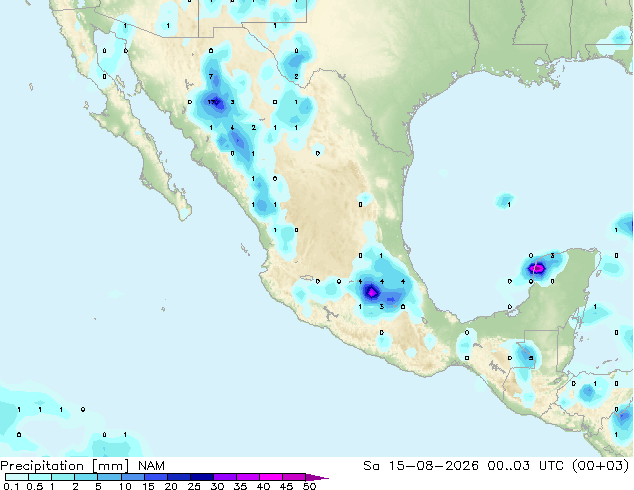This screenshot has height=490, width=634.
Task: Click the "(00+03)" forecast offset text
Action: (x=601, y=466)
